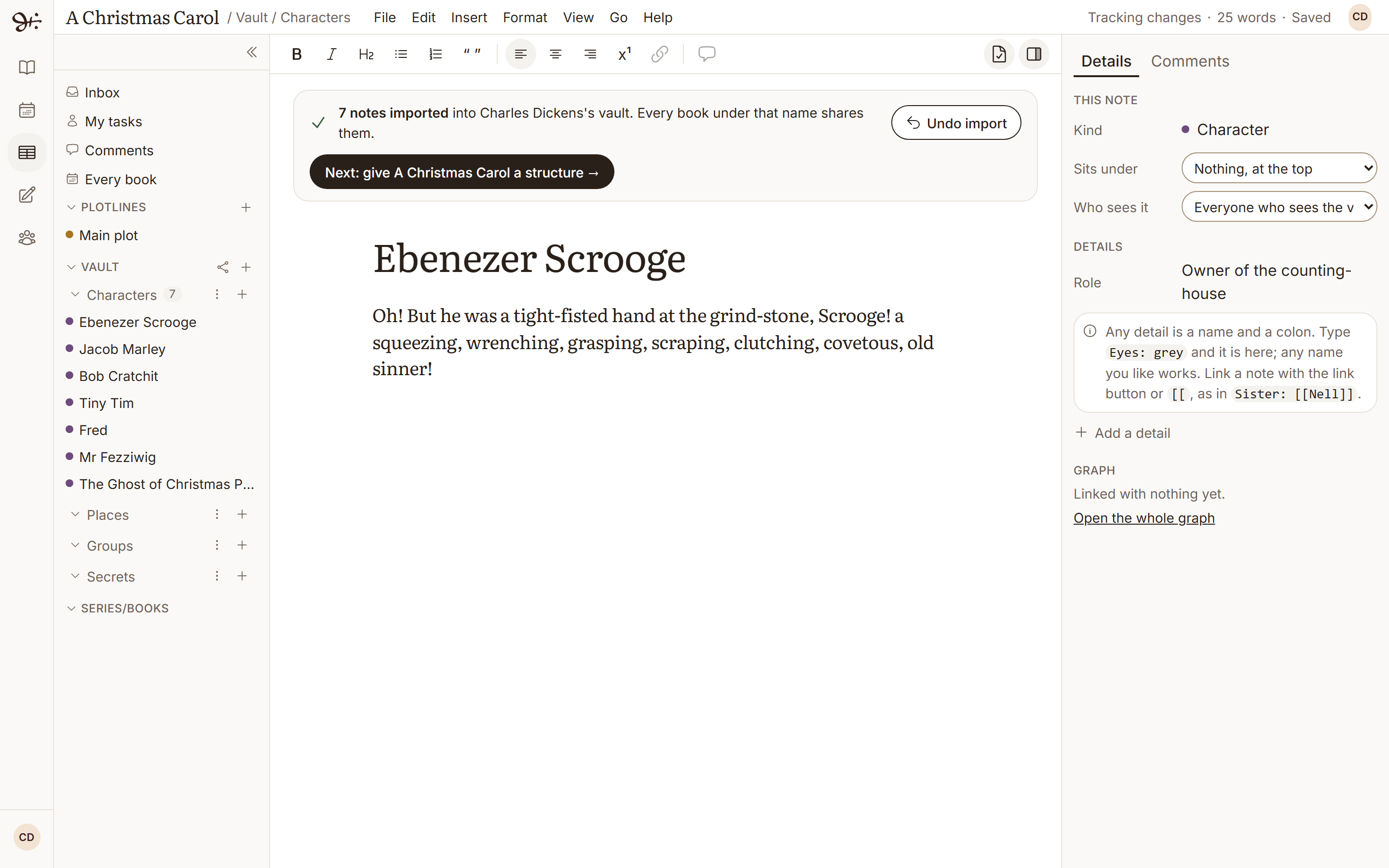Viewport: 1389px width, 868px height.
Task: Open the whole graph link
Action: pos(1144,518)
